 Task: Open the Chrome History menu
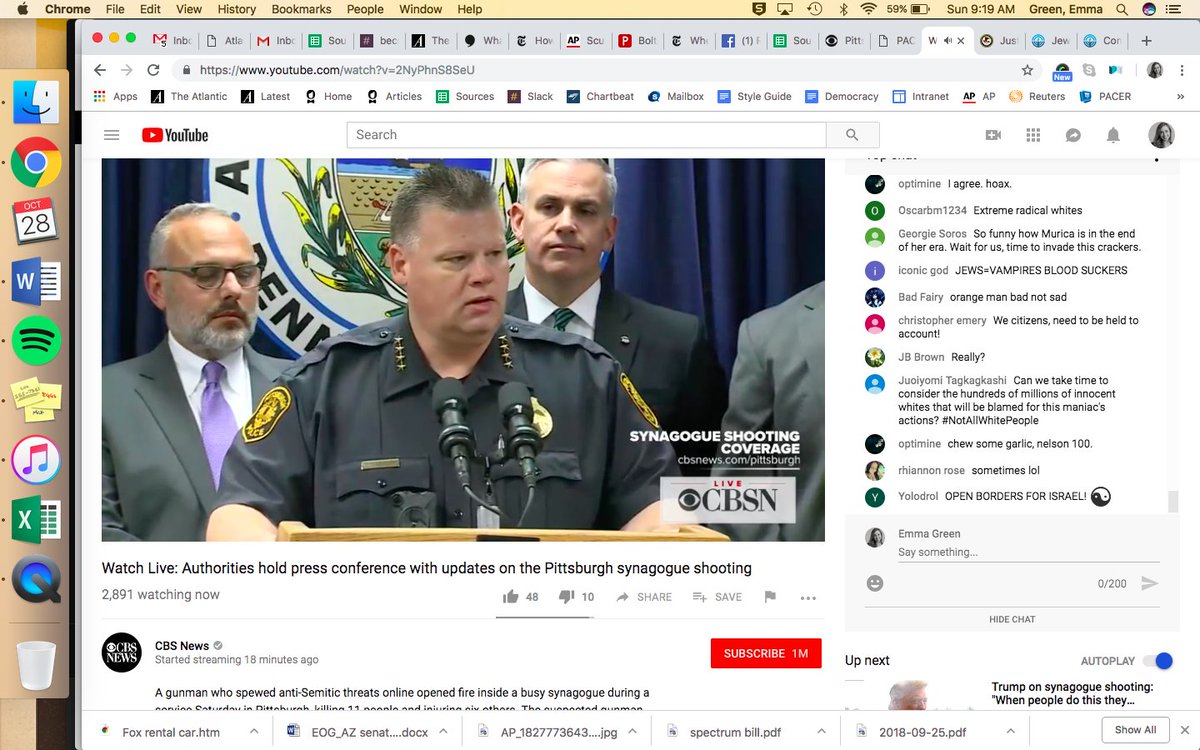(x=236, y=9)
